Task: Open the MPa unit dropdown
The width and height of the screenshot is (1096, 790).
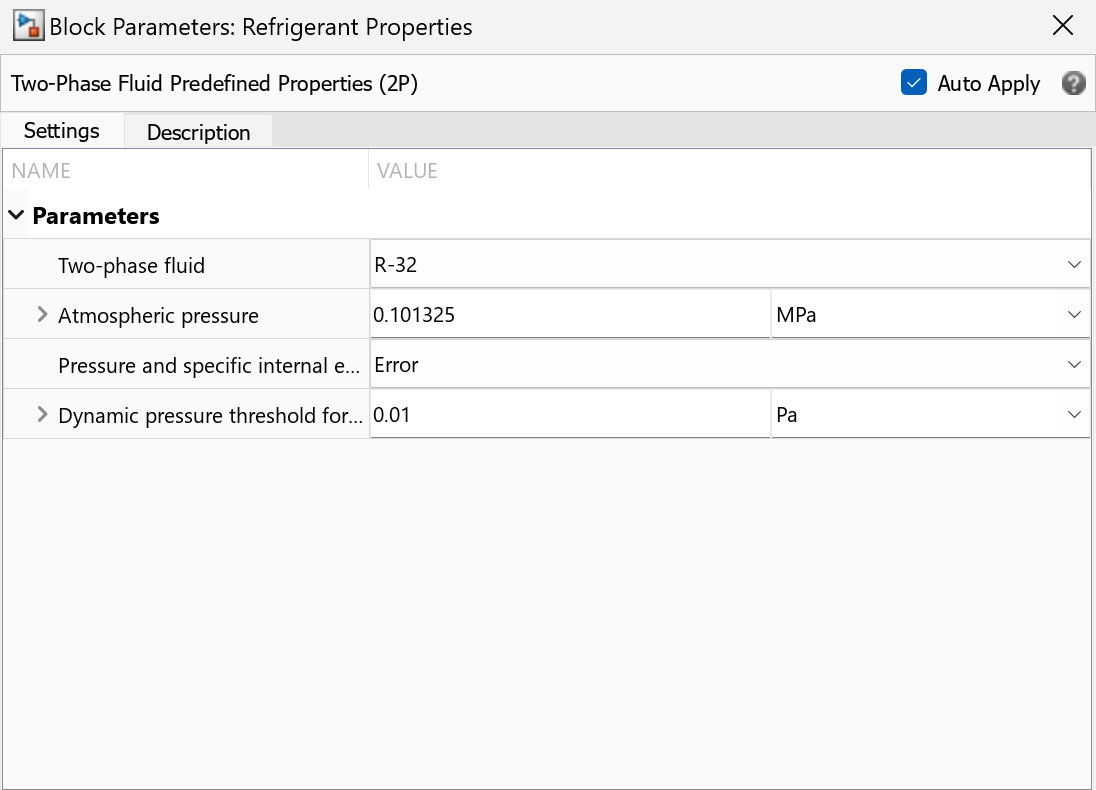Action: pos(929,315)
